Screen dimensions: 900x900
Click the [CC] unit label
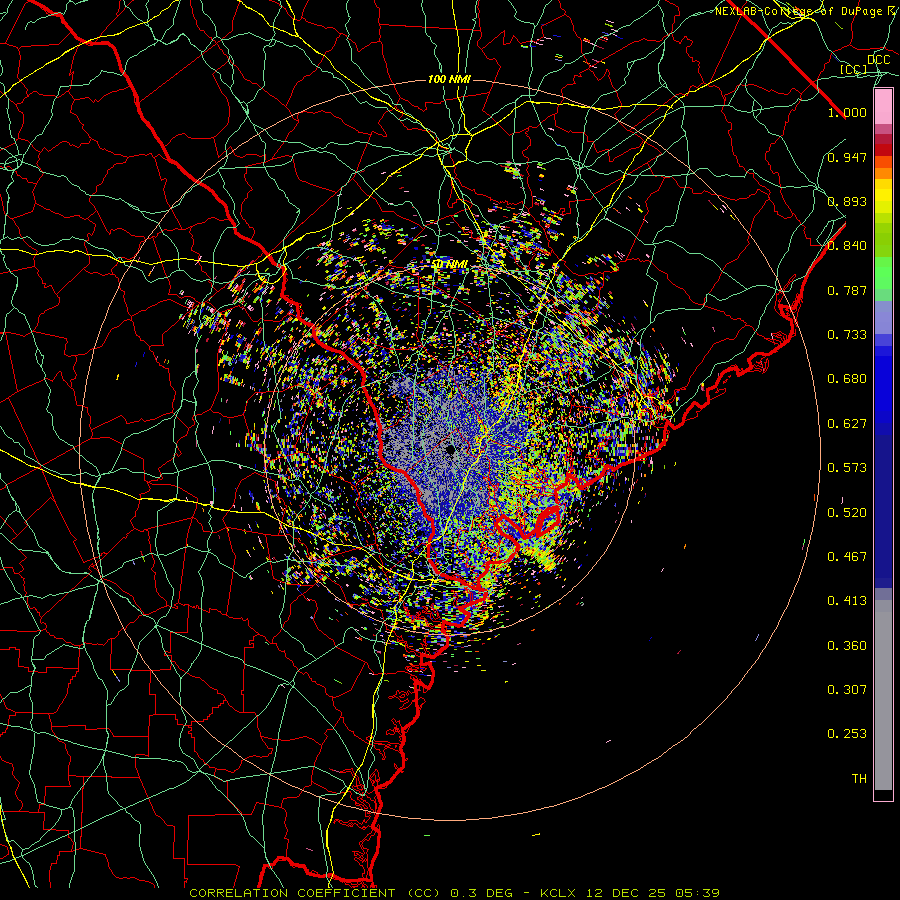854,69
